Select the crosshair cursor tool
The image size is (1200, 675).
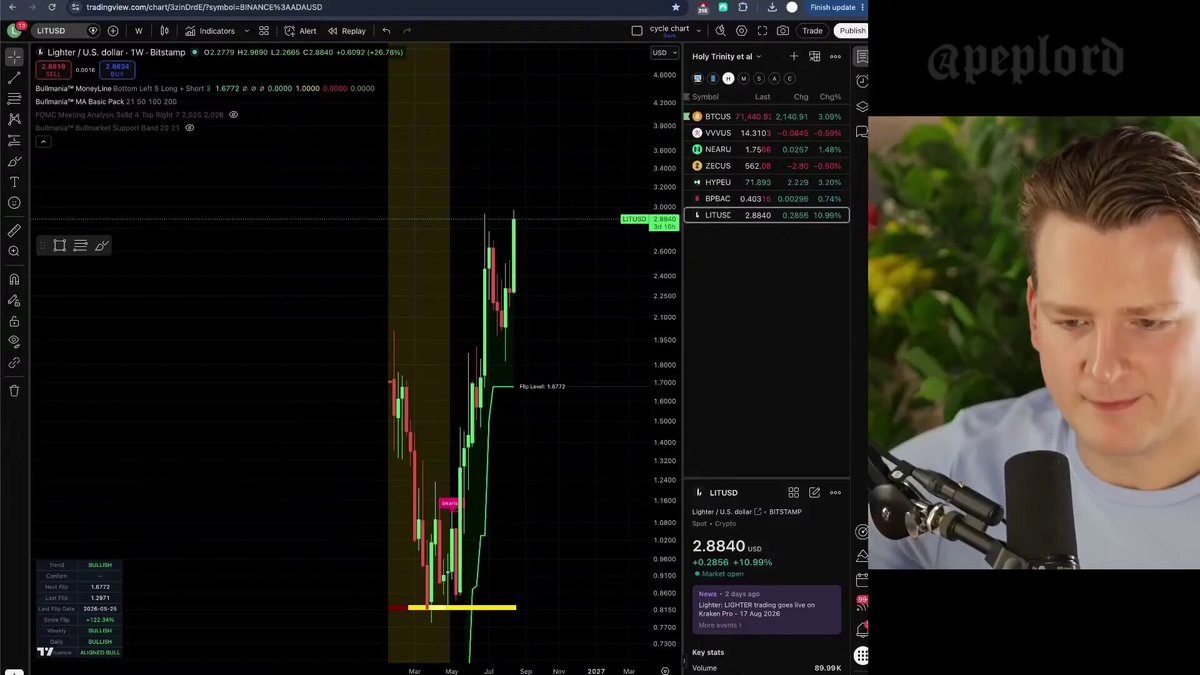pos(14,57)
